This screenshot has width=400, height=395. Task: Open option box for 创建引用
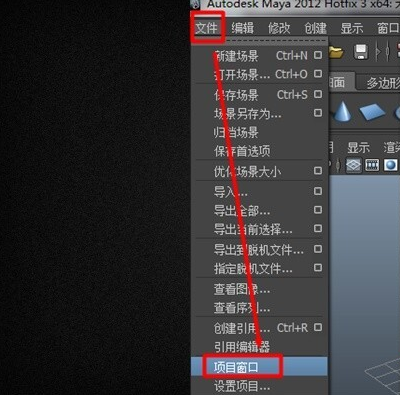(318, 328)
